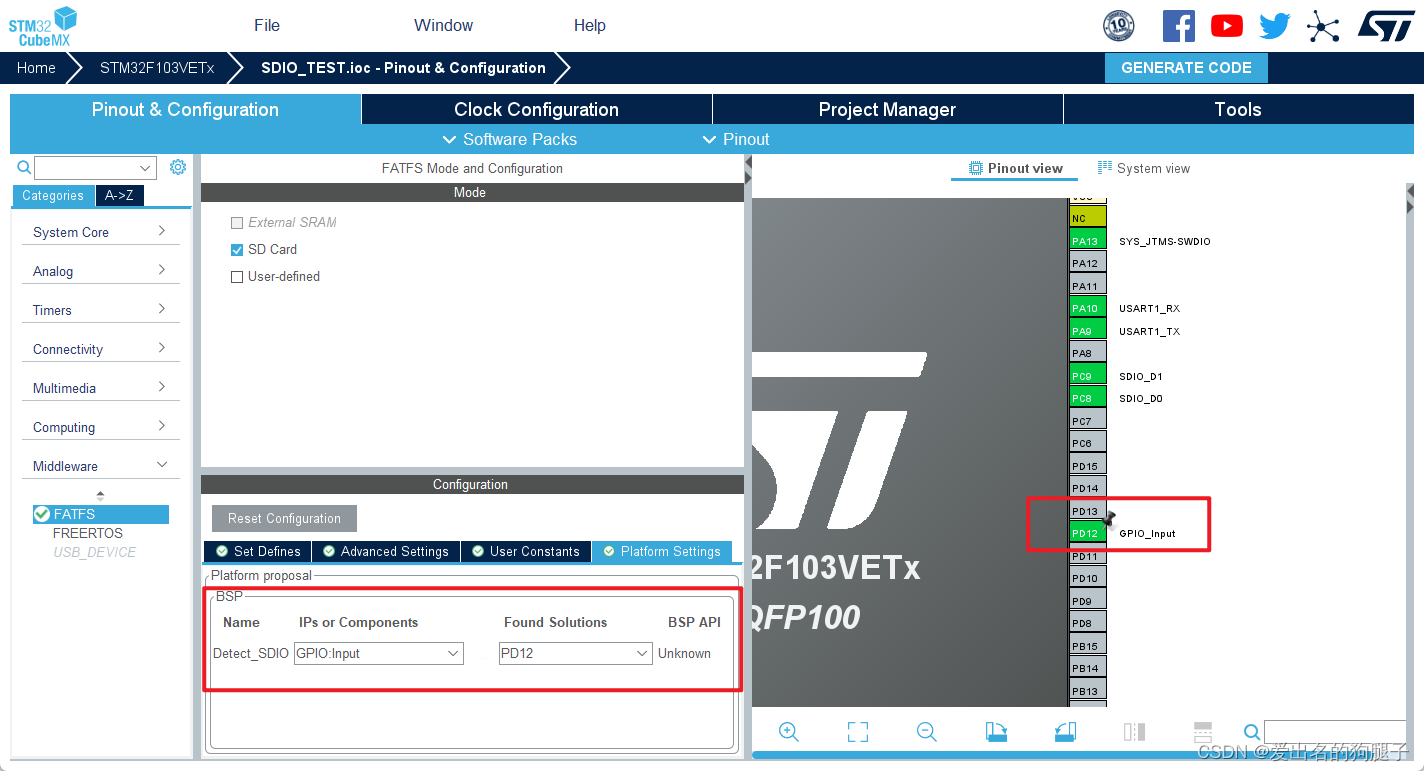The height and width of the screenshot is (771, 1424).
Task: Switch to the System view
Action: [1144, 168]
